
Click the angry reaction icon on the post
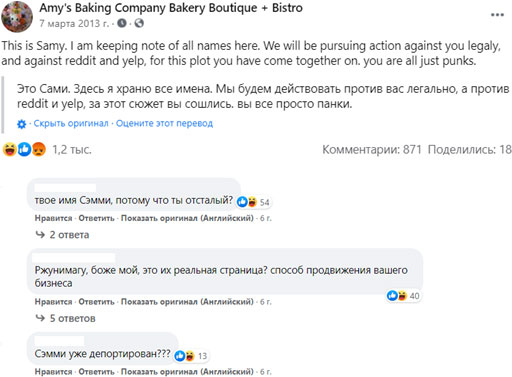click(39, 149)
